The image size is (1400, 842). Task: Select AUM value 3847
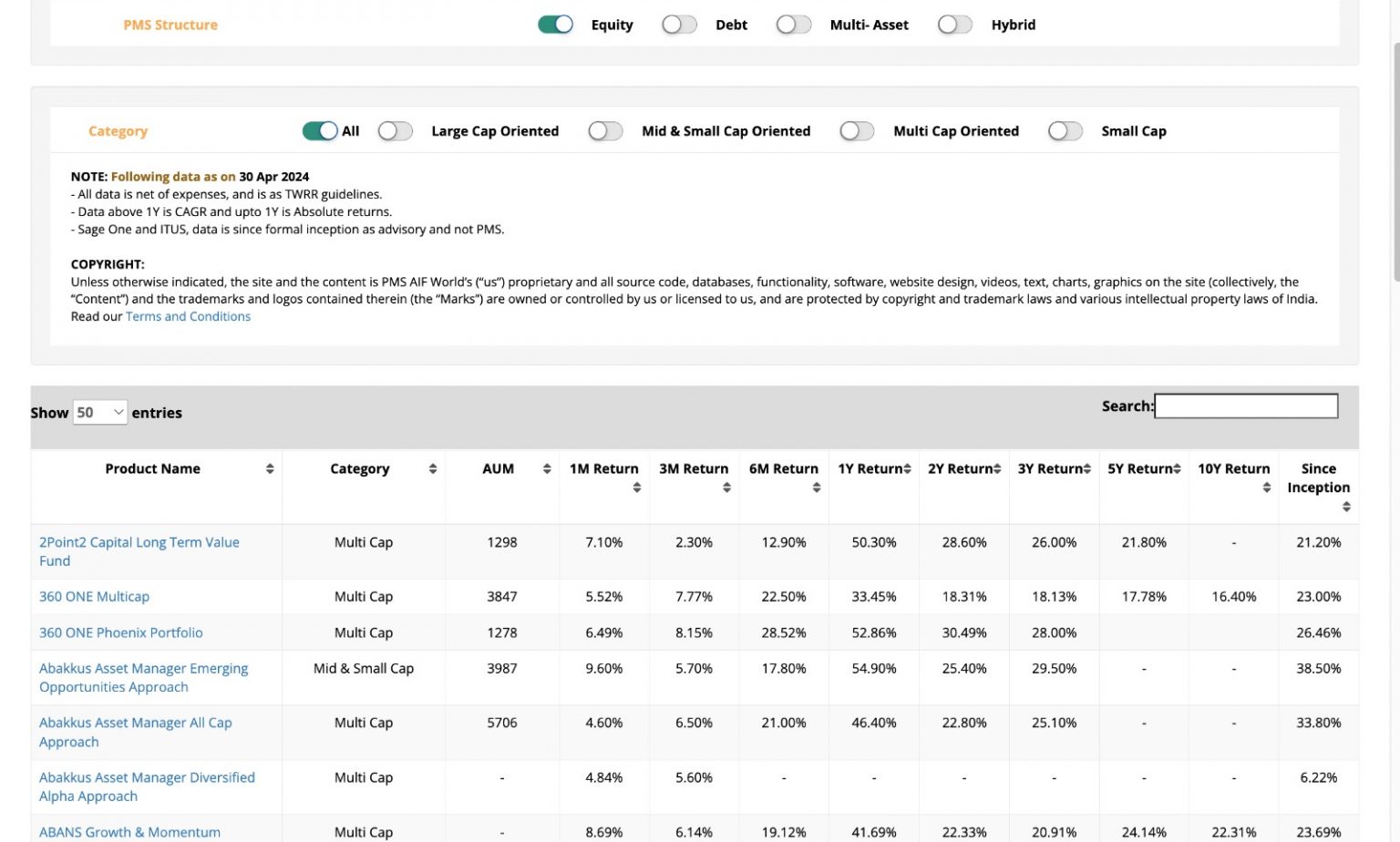click(502, 597)
